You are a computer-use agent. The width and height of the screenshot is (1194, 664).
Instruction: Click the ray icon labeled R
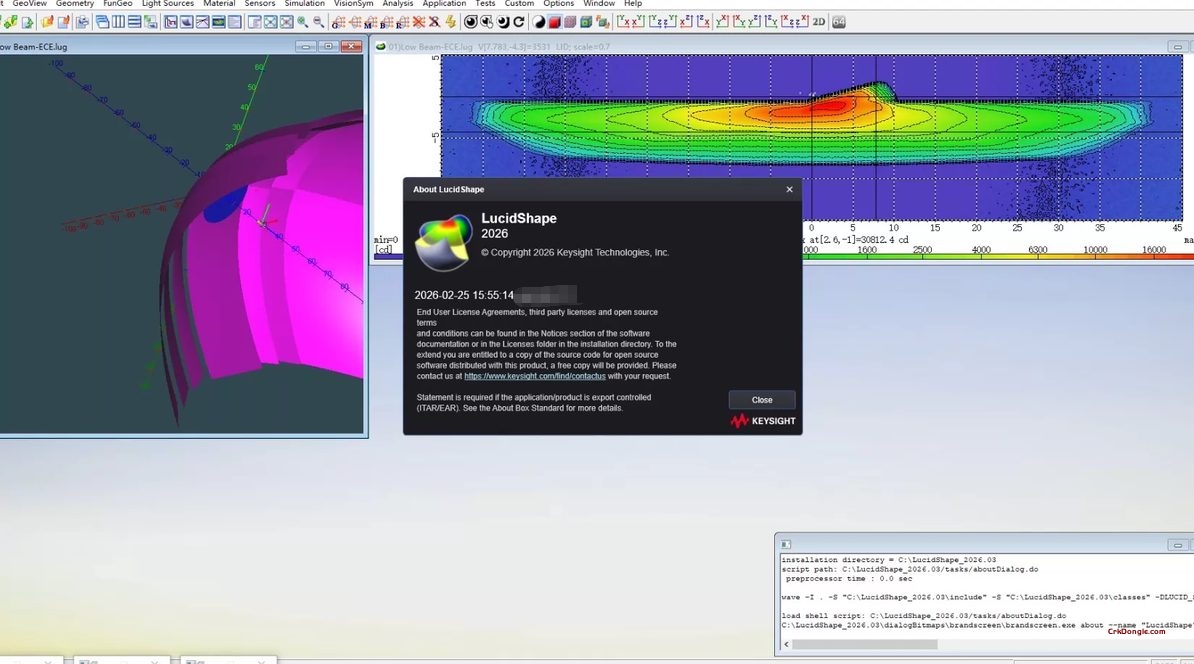coord(402,22)
